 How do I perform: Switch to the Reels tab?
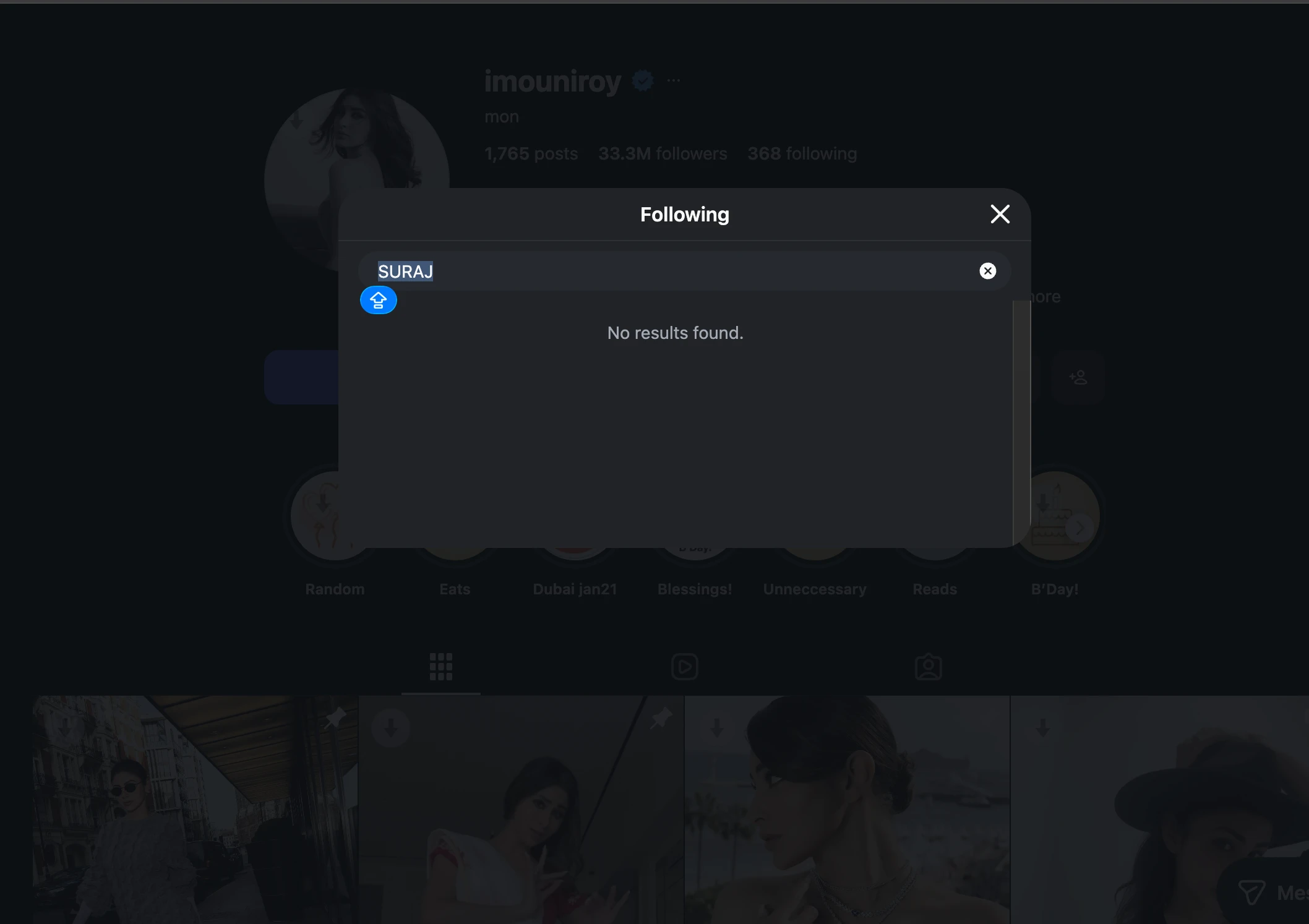[685, 667]
